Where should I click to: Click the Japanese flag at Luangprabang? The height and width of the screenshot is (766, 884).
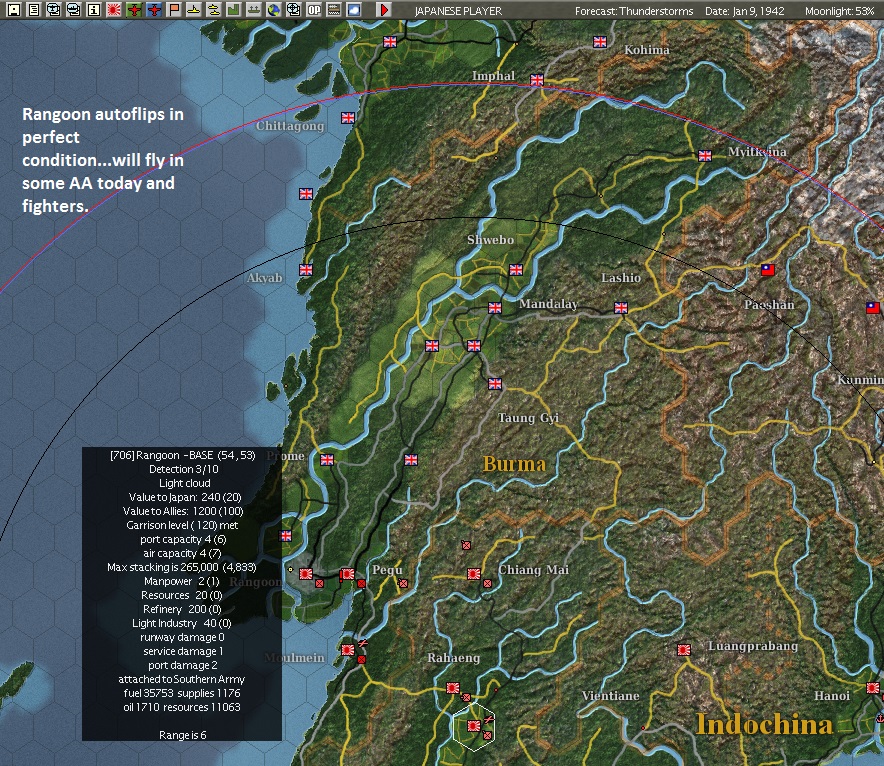click(x=684, y=650)
